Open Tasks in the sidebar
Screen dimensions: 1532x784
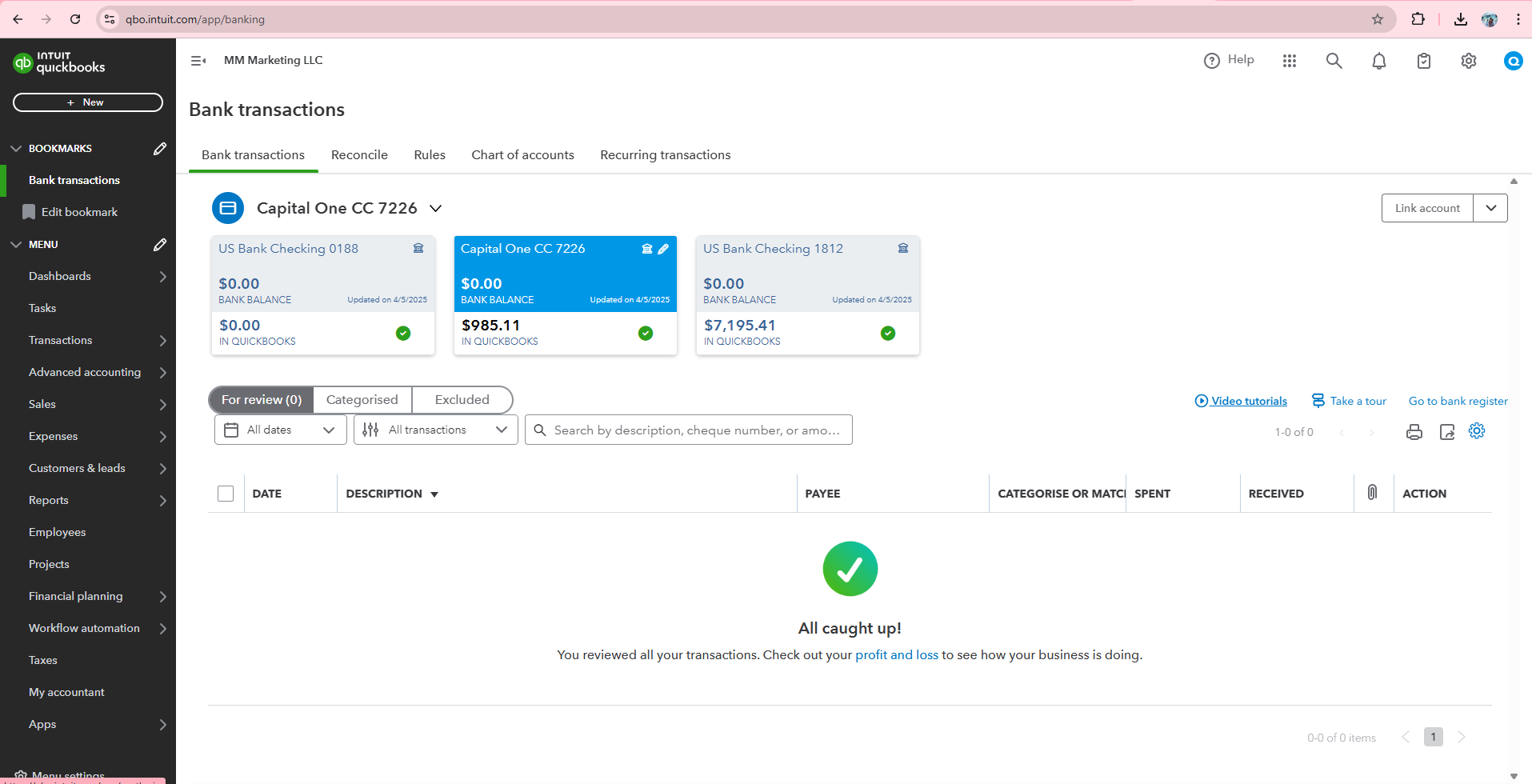42,308
